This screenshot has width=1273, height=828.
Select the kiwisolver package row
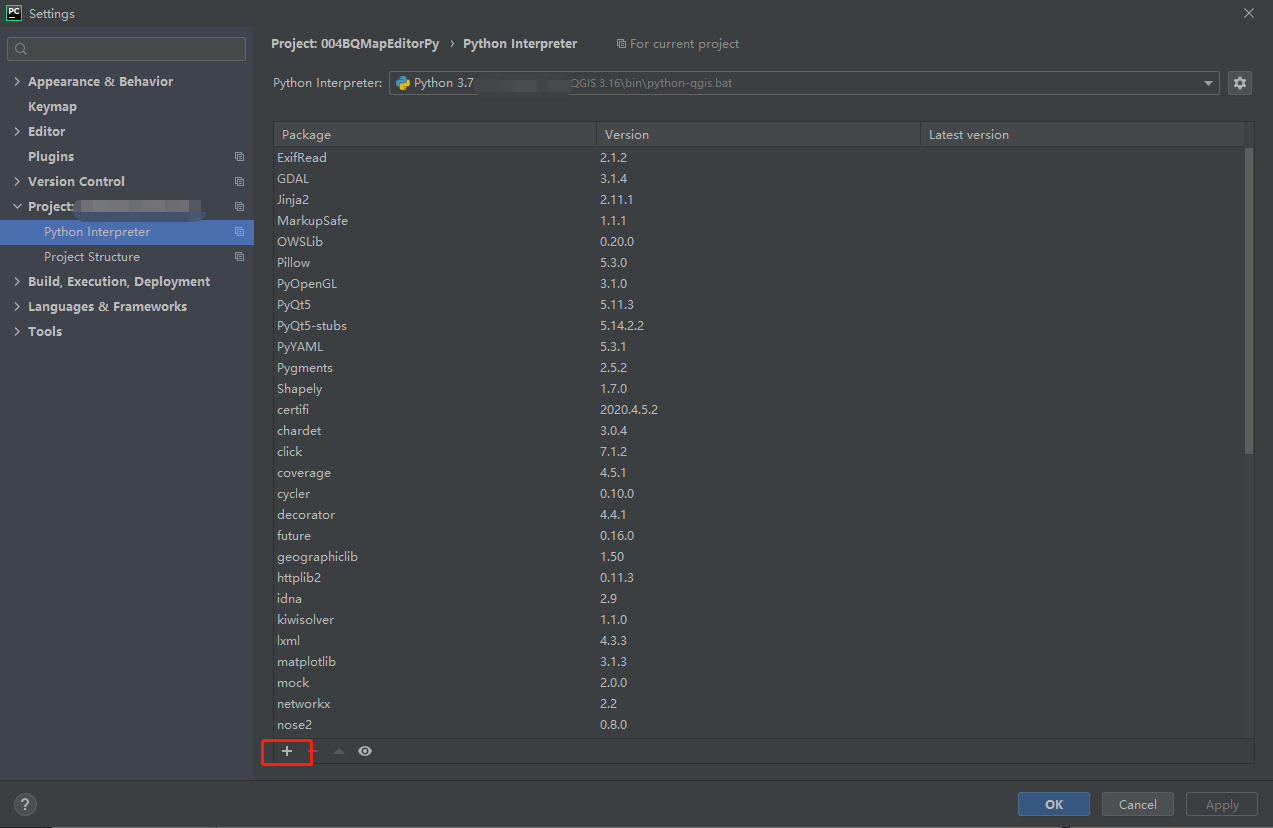(x=760, y=620)
